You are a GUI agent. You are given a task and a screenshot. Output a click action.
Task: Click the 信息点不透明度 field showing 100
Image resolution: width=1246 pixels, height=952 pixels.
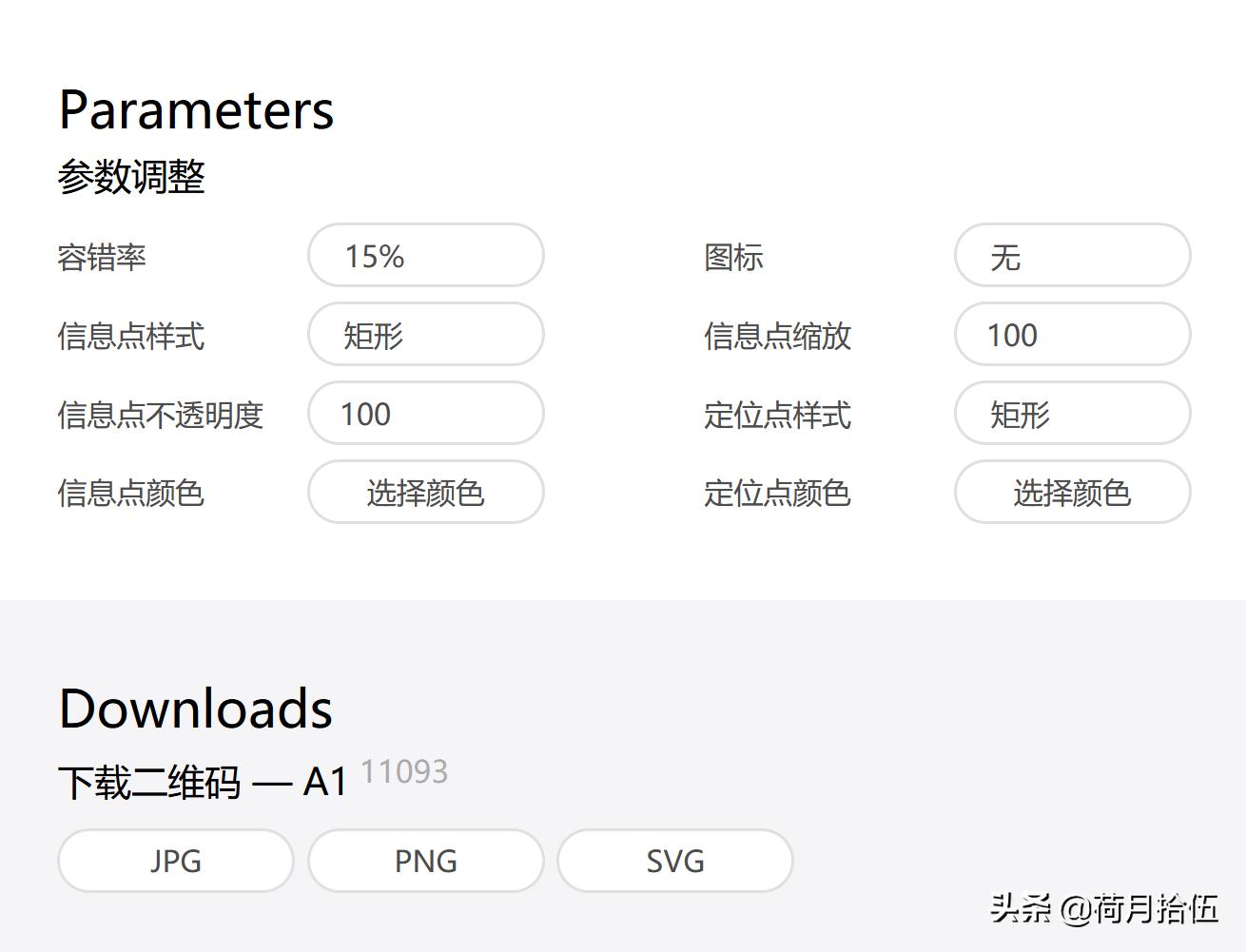pos(424,414)
